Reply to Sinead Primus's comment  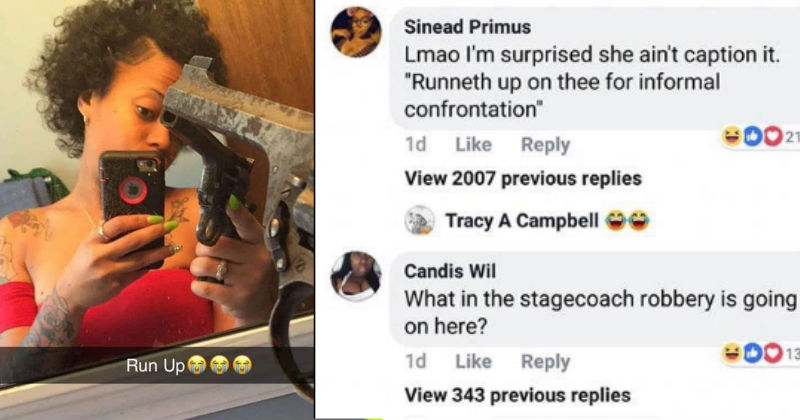point(545,145)
